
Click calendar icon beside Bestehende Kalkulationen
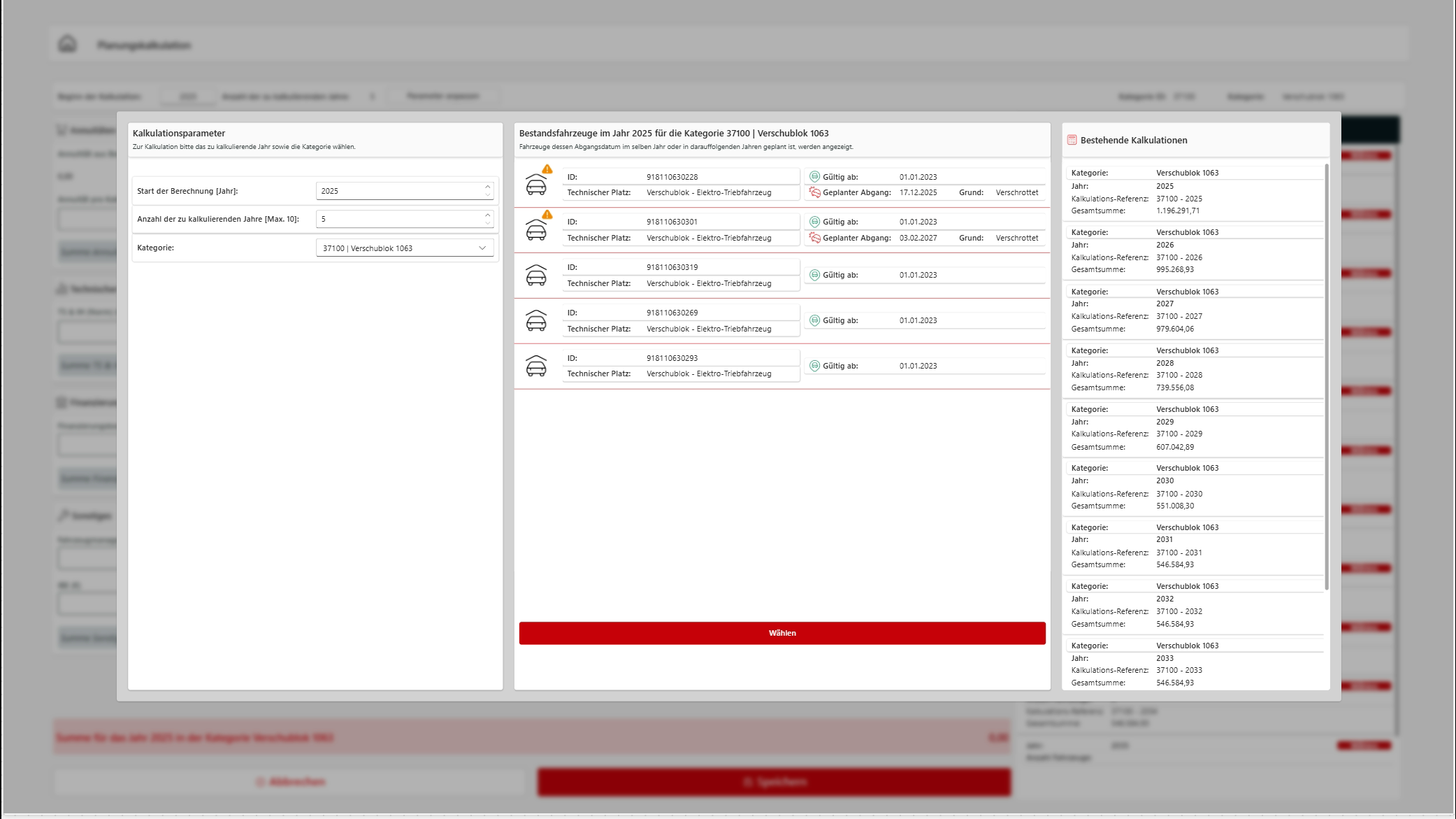point(1072,140)
